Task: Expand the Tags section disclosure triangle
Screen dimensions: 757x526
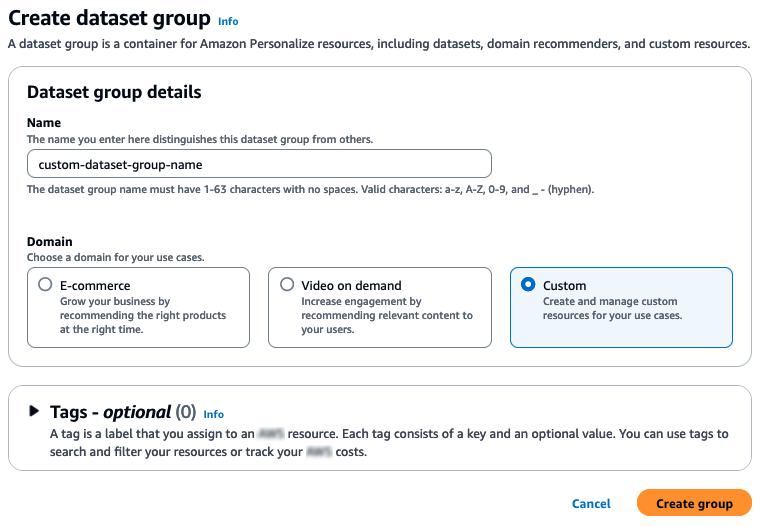Action: [35, 411]
